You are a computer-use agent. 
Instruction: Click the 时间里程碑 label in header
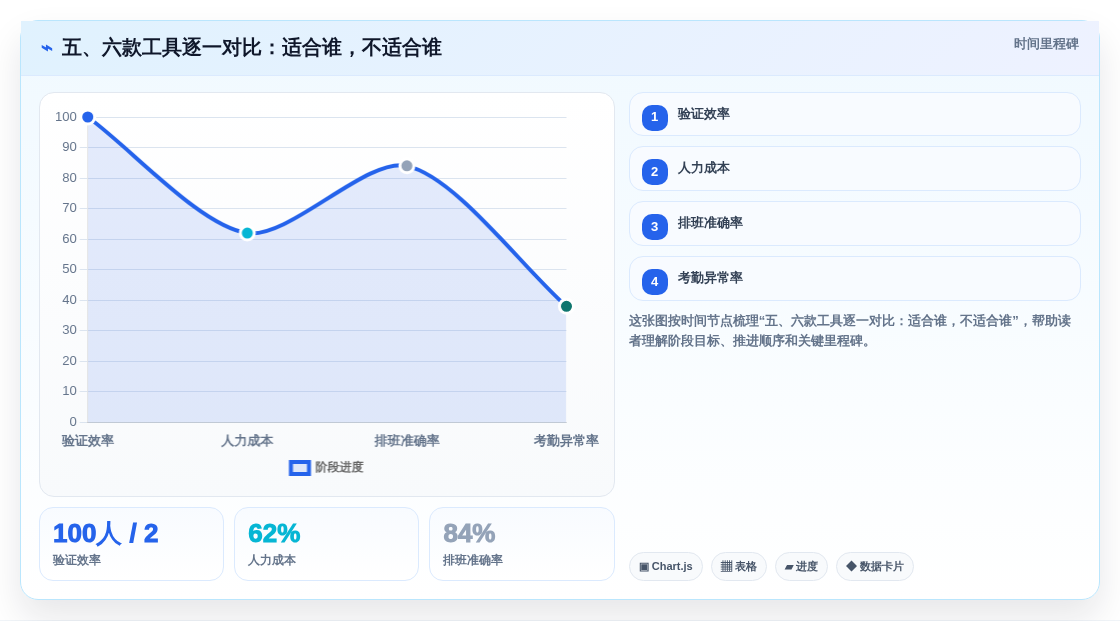(1046, 44)
